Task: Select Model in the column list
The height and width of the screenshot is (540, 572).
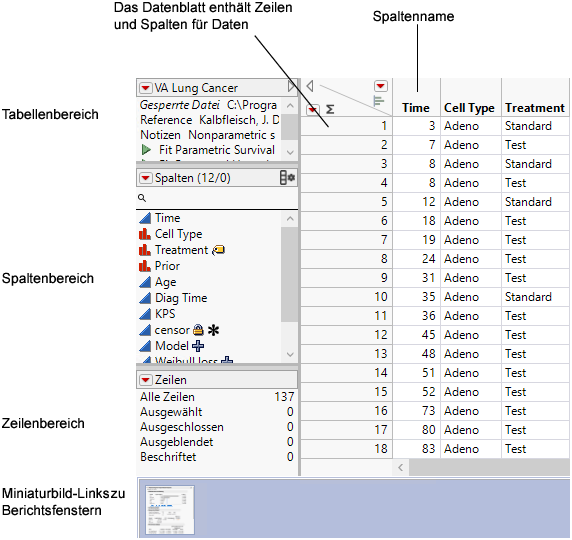Action: 171,346
